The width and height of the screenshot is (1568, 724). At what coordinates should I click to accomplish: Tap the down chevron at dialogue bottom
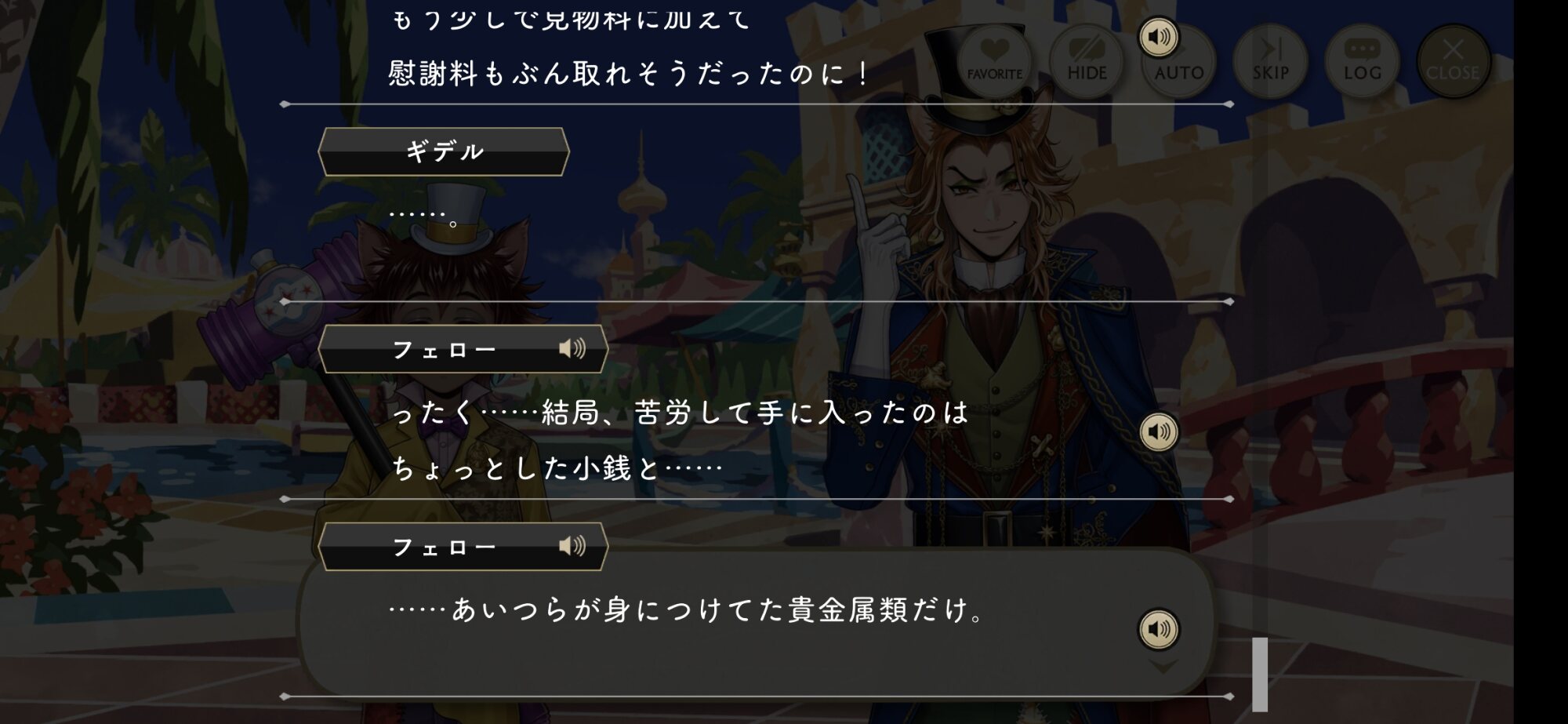click(1163, 667)
